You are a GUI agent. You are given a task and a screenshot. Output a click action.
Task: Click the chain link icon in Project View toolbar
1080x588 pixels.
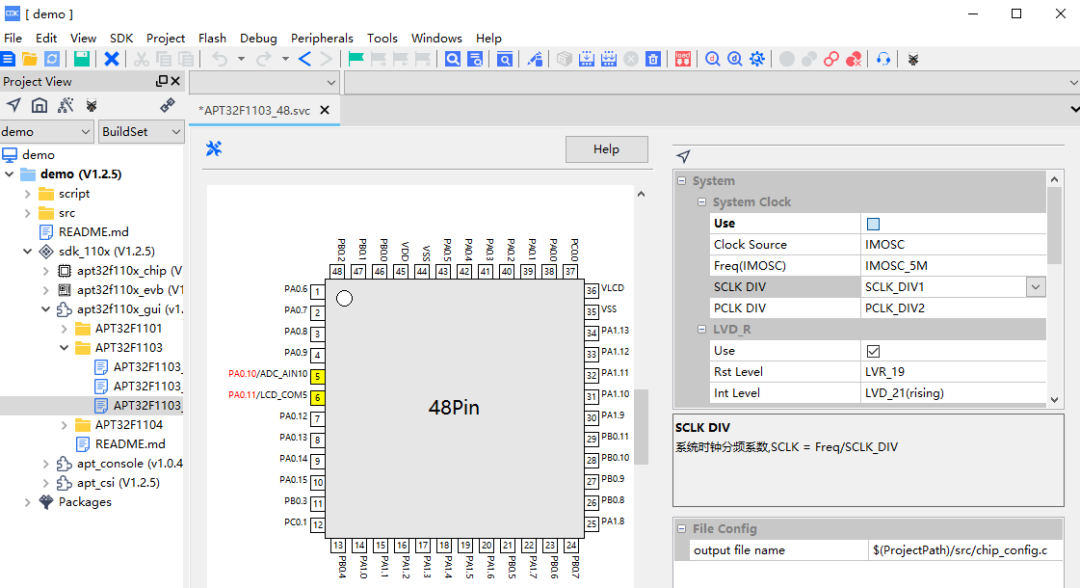pyautogui.click(x=167, y=104)
